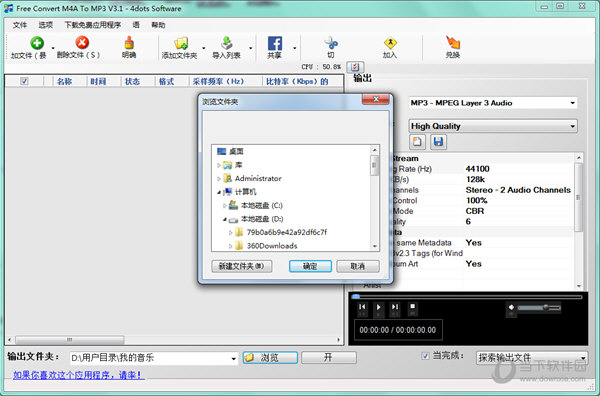
Task: Open the 选项 menu
Action: (x=45, y=25)
